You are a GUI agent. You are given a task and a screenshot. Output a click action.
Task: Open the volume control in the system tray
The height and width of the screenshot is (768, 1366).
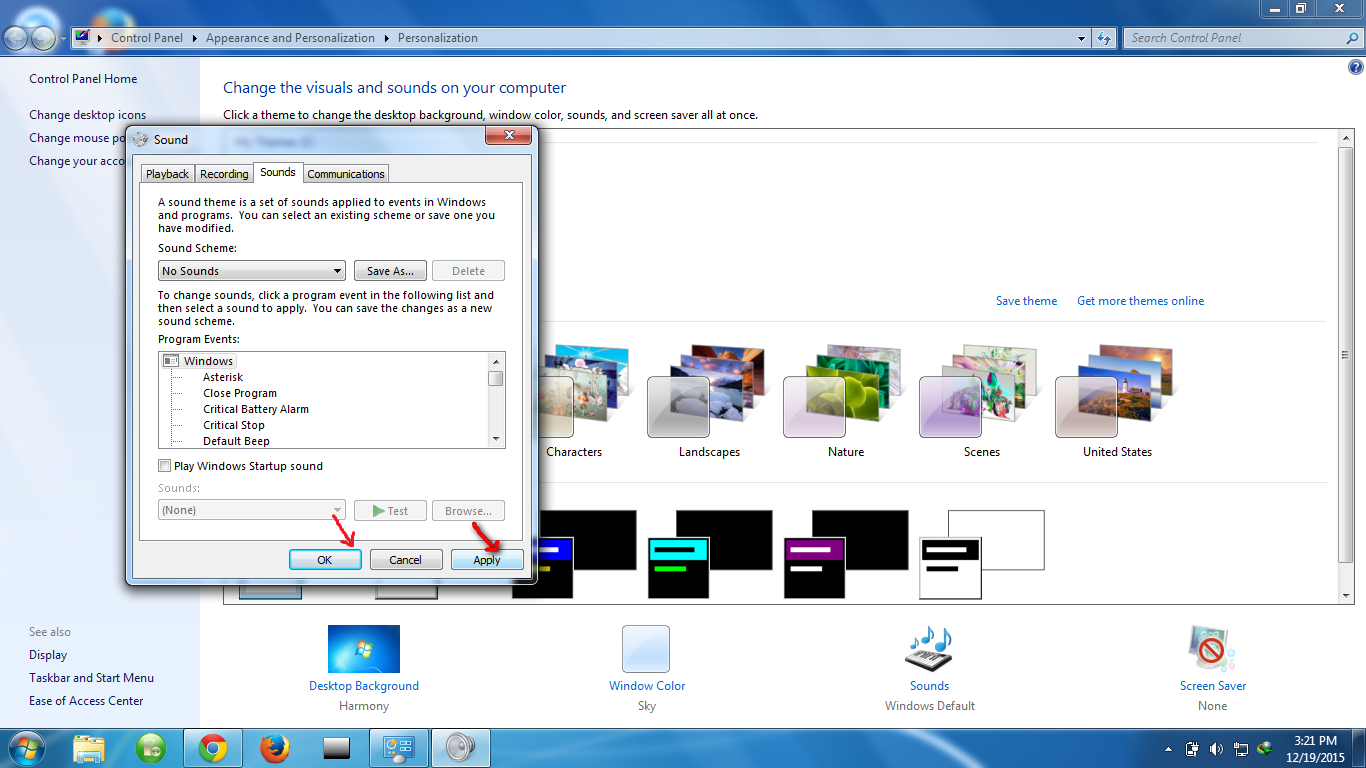point(1216,748)
